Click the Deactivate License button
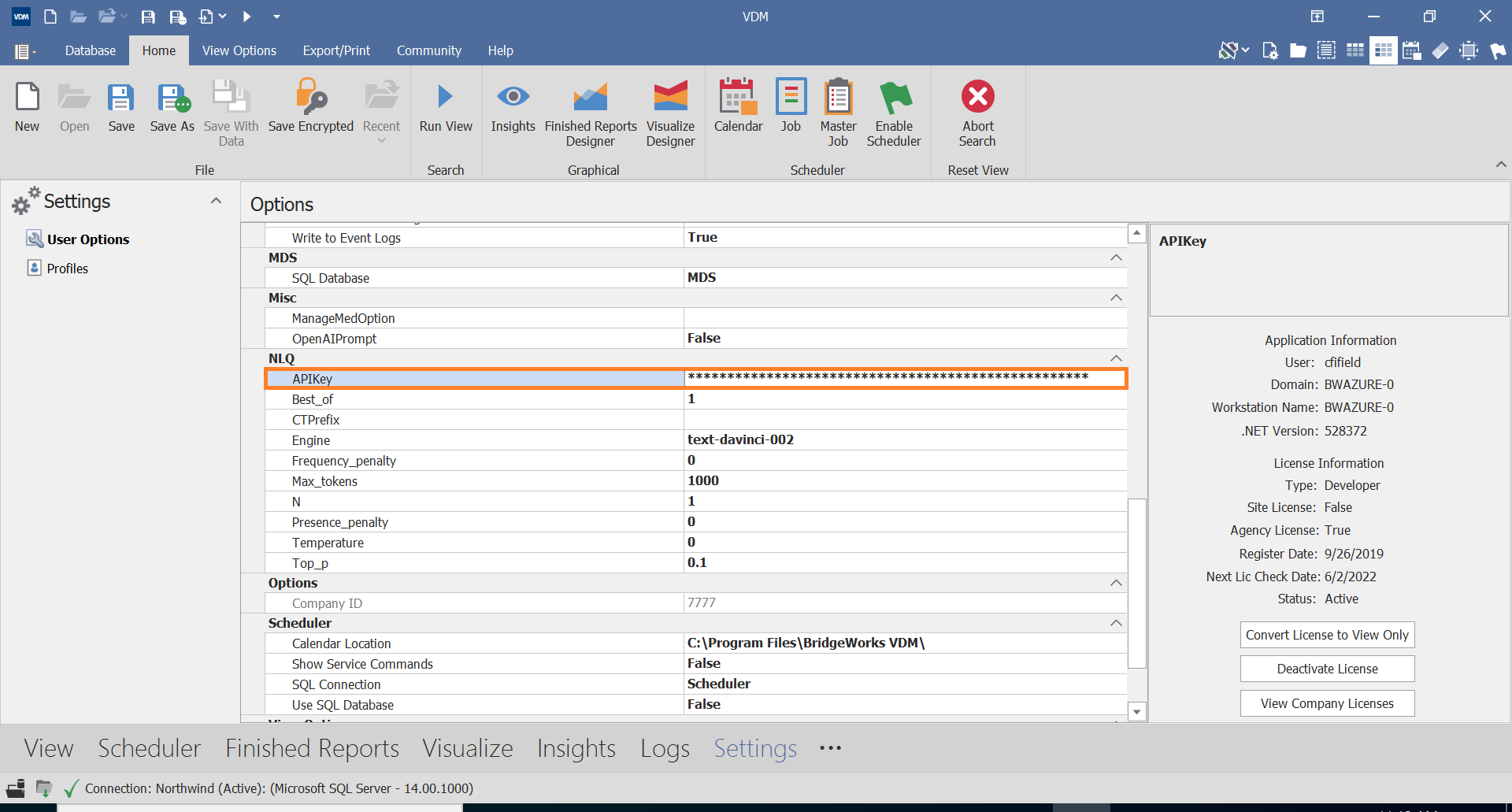The height and width of the screenshot is (812, 1512). point(1327,669)
